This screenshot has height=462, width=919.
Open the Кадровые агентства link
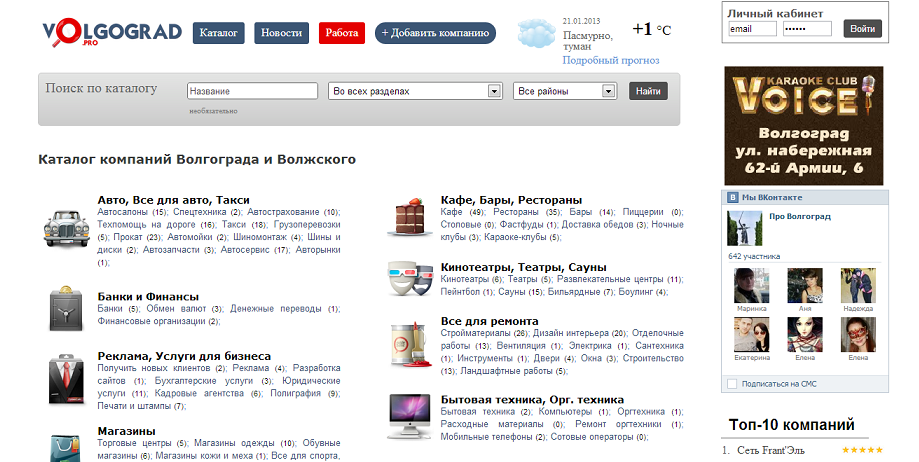(x=199, y=393)
